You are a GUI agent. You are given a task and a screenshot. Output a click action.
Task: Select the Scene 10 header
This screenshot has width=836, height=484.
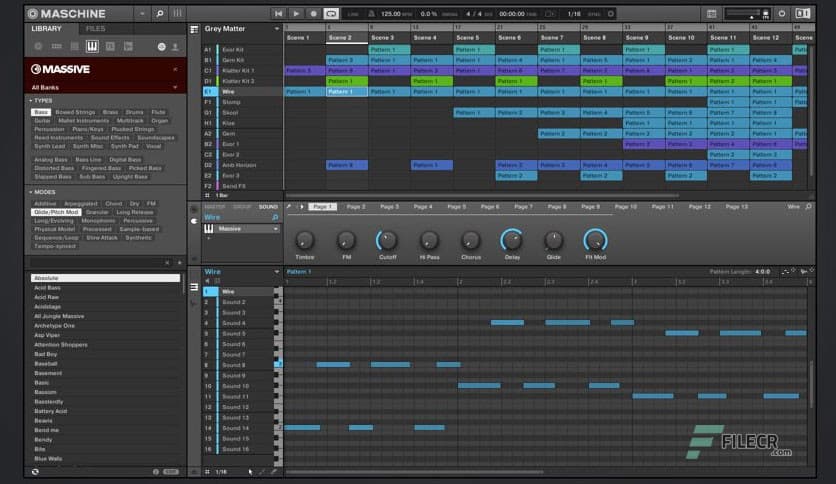(686, 38)
